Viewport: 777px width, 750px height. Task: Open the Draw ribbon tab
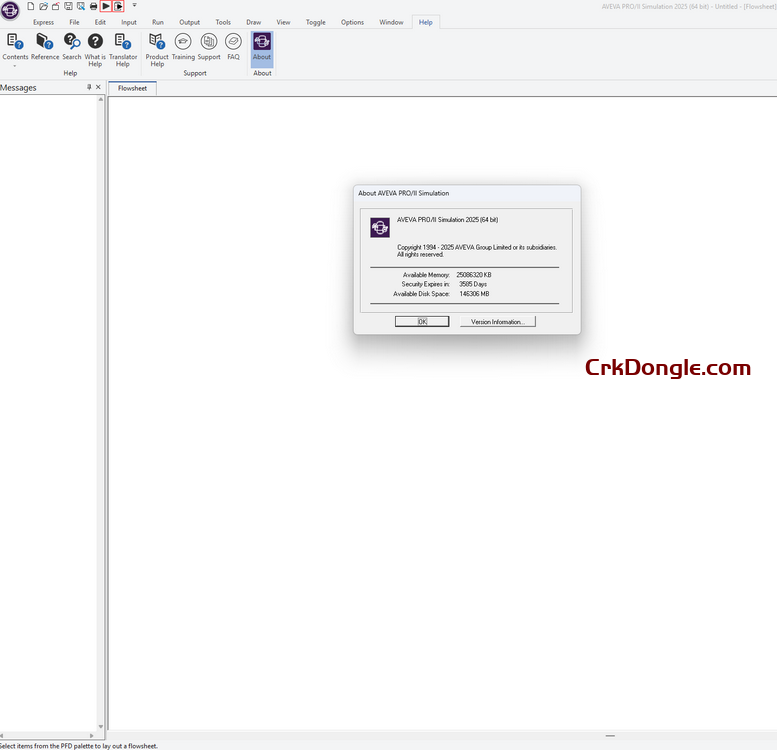click(253, 22)
